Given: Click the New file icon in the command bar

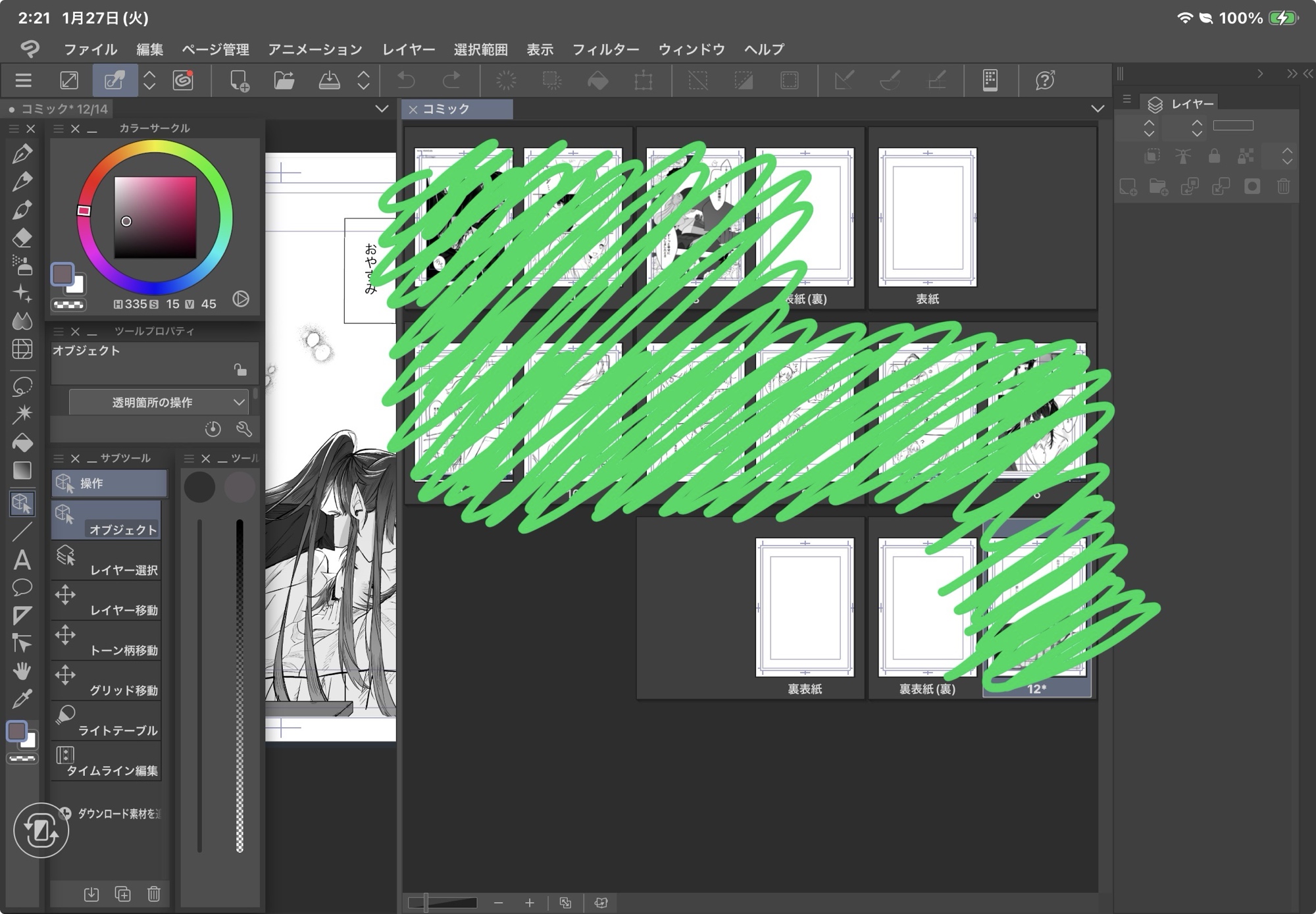Looking at the screenshot, I should coord(239,80).
